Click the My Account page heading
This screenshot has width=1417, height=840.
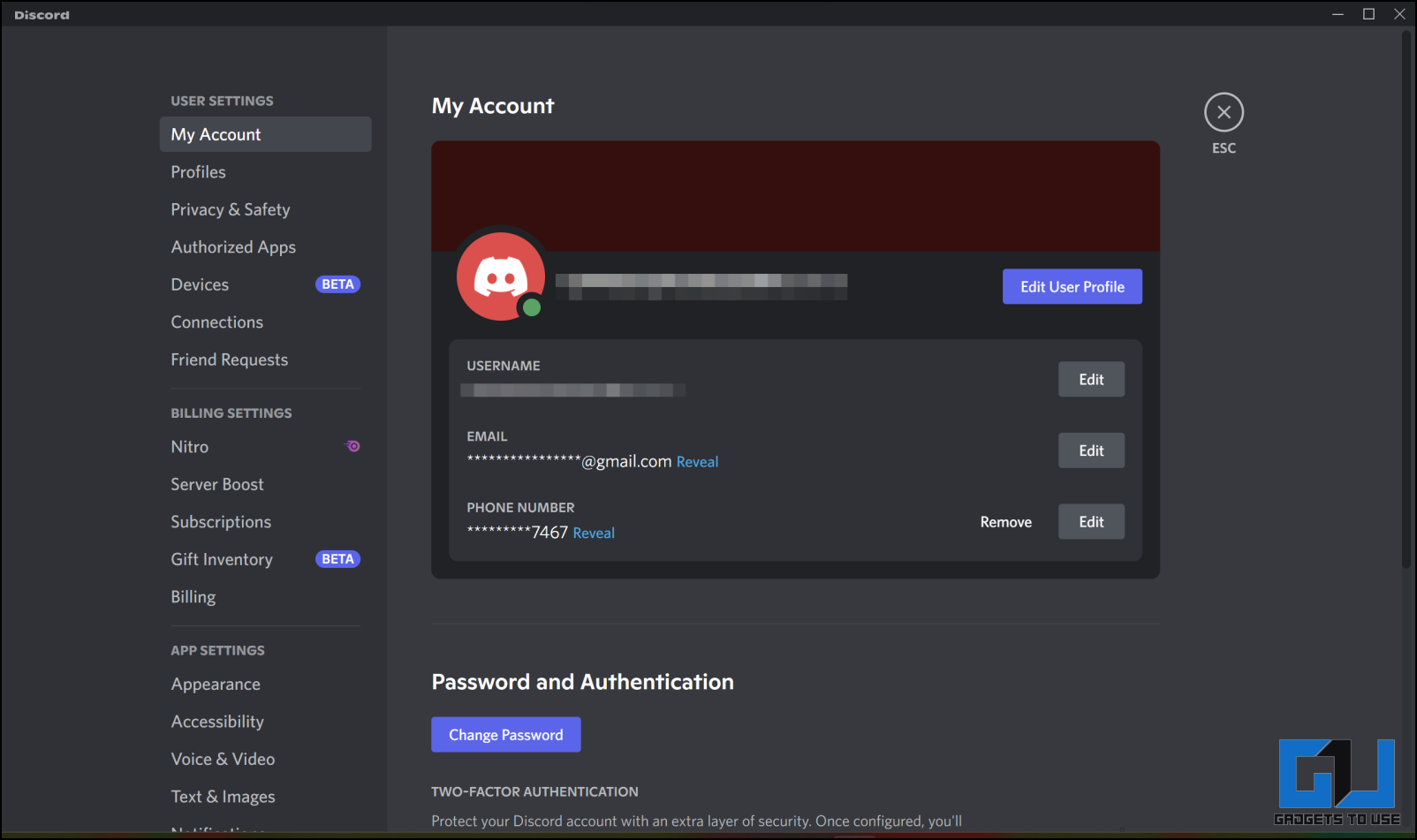click(493, 106)
